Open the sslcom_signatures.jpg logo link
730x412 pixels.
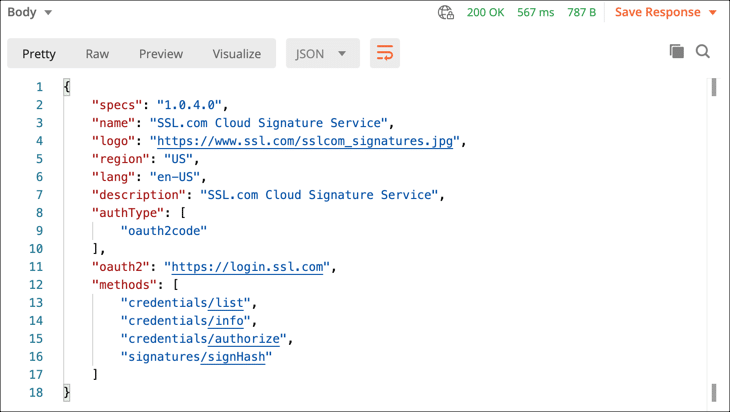coord(305,141)
